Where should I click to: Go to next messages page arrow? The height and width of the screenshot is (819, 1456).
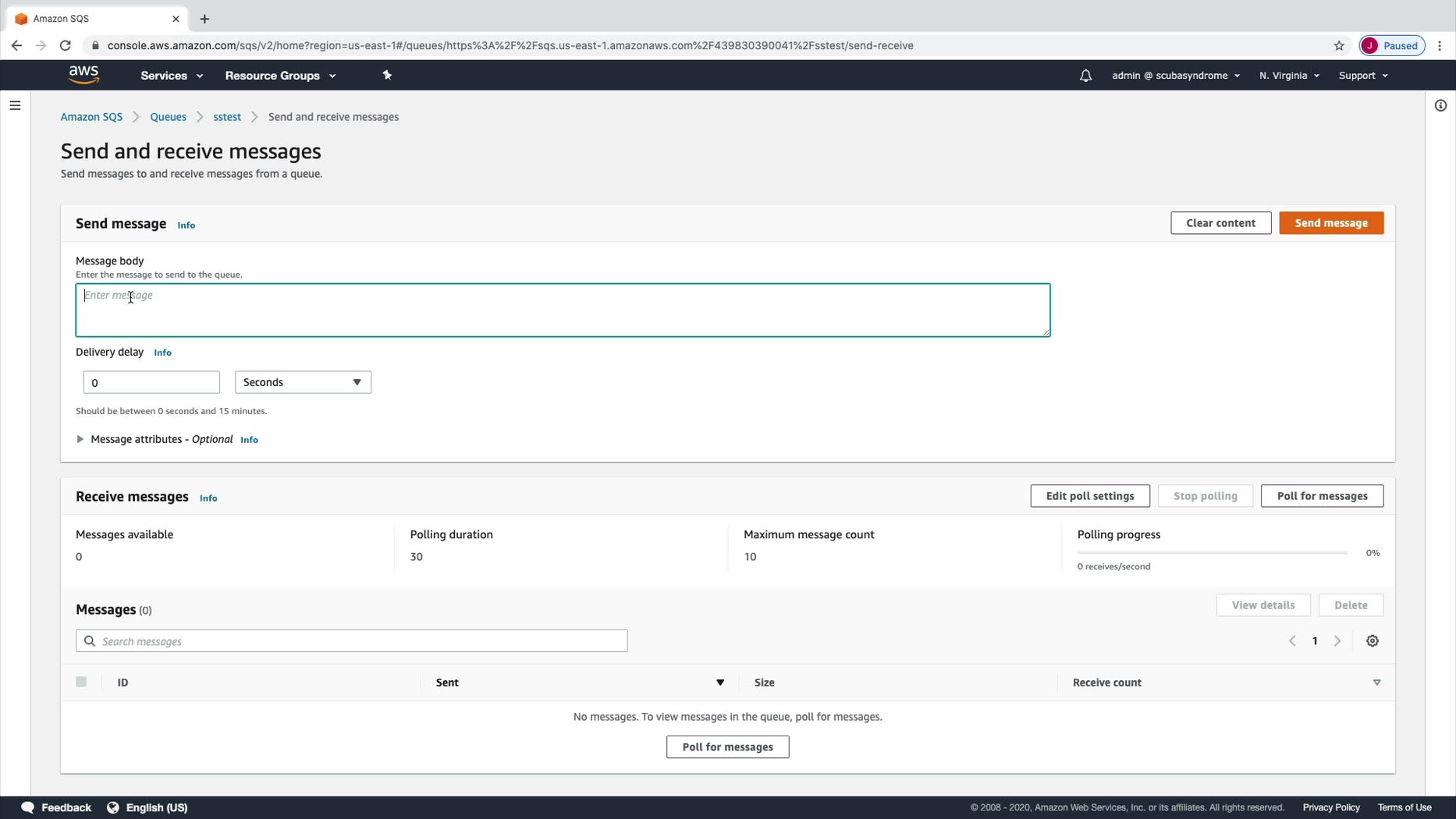click(1337, 641)
